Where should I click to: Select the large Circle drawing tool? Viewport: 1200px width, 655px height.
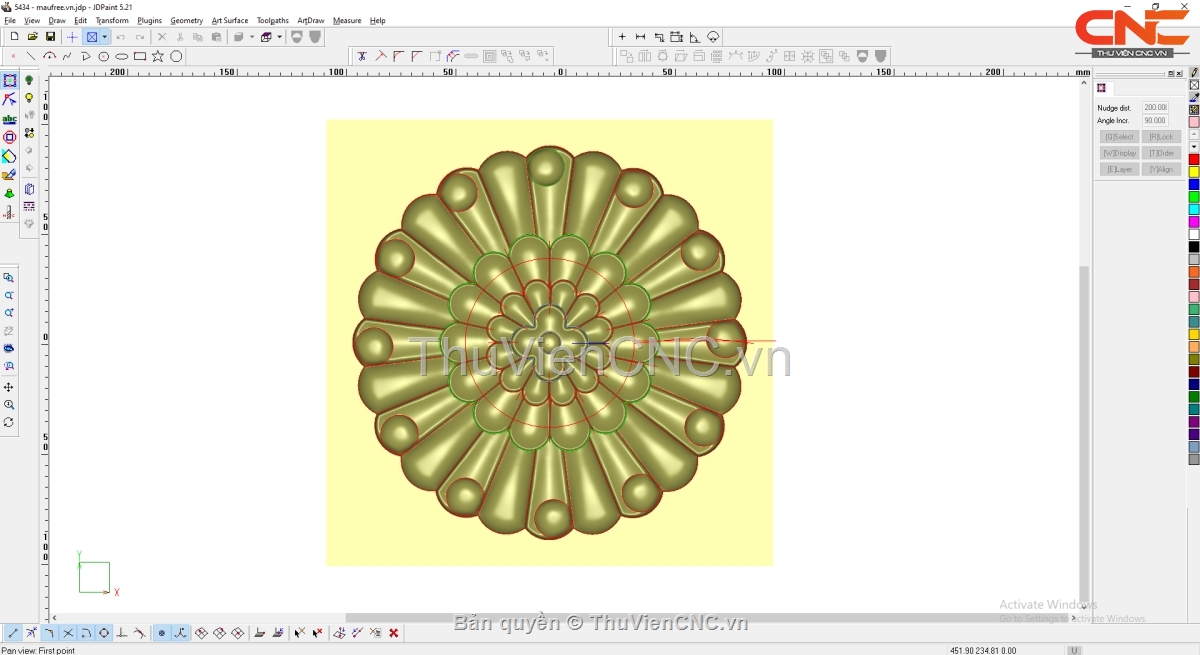click(x=176, y=57)
